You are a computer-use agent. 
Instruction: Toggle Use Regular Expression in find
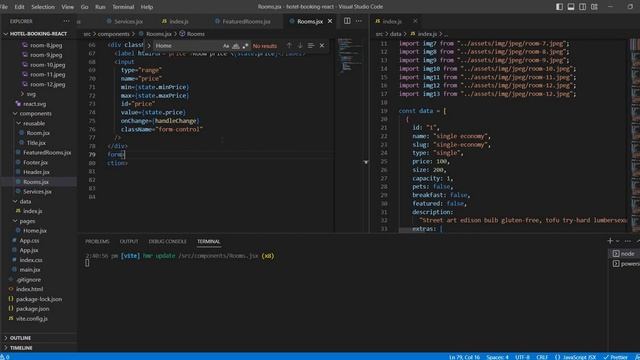[x=245, y=46]
